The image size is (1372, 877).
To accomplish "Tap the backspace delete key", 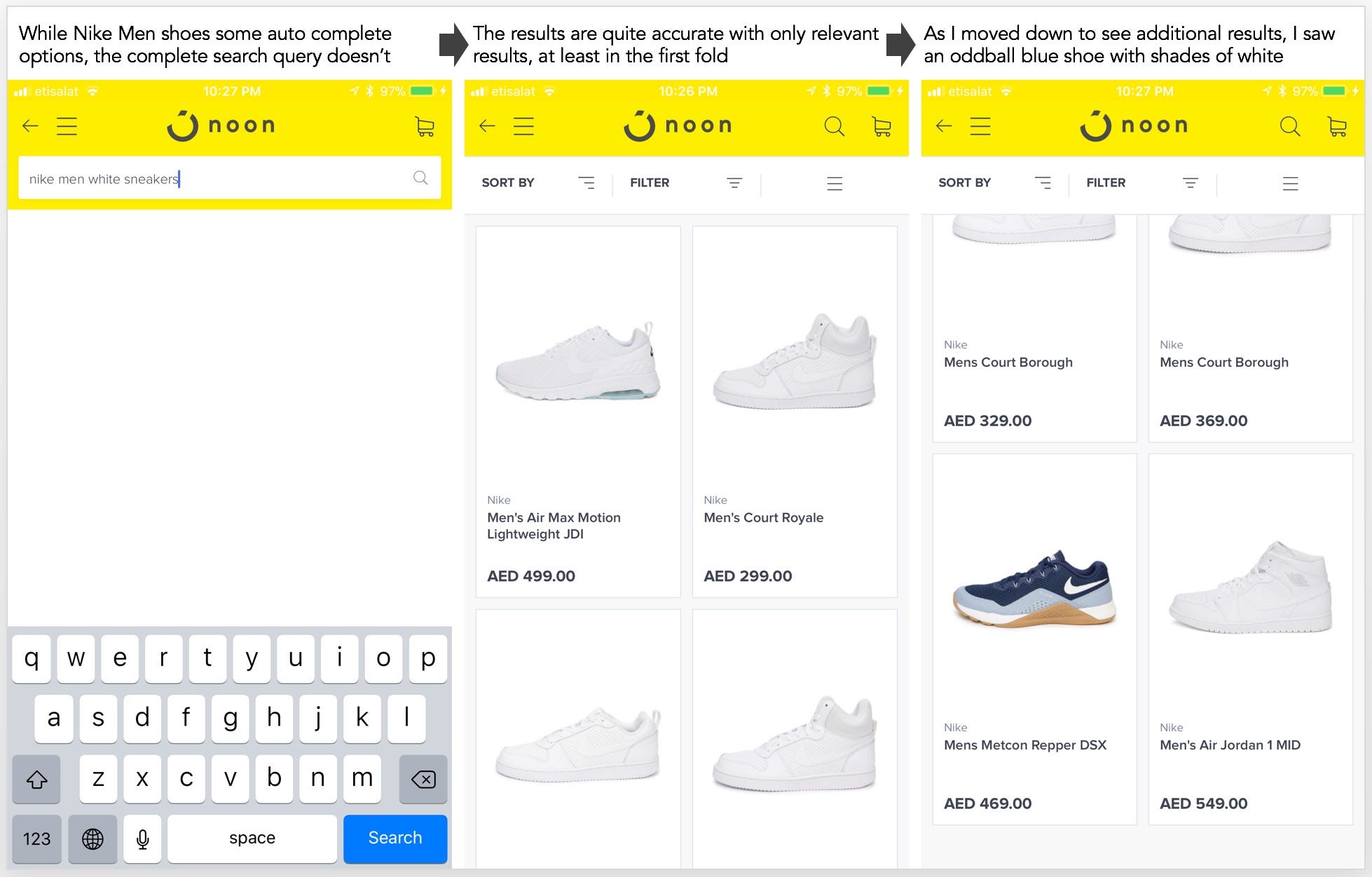I will tap(423, 779).
